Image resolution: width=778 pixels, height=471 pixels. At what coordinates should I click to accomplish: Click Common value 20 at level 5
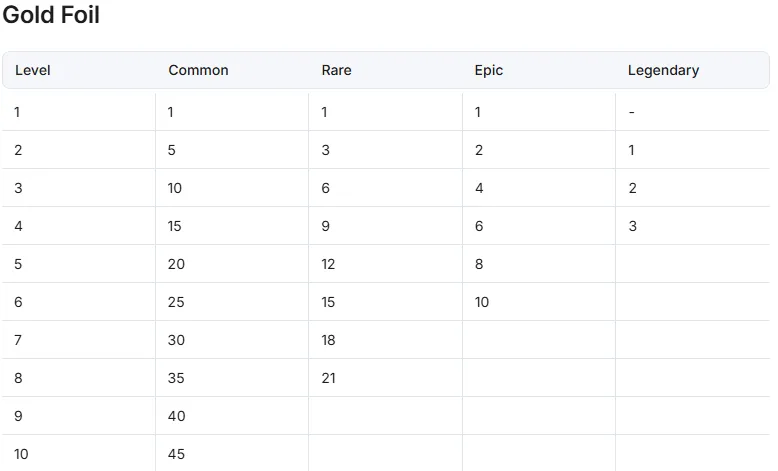tap(176, 264)
